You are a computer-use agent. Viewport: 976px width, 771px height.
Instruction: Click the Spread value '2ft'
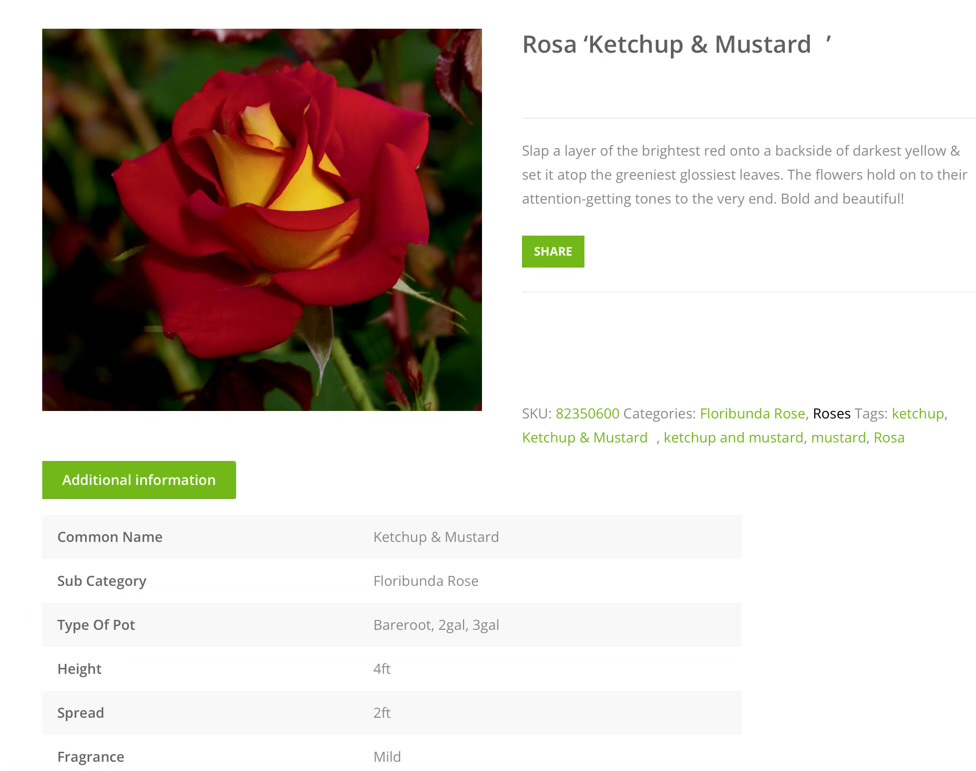pos(382,713)
